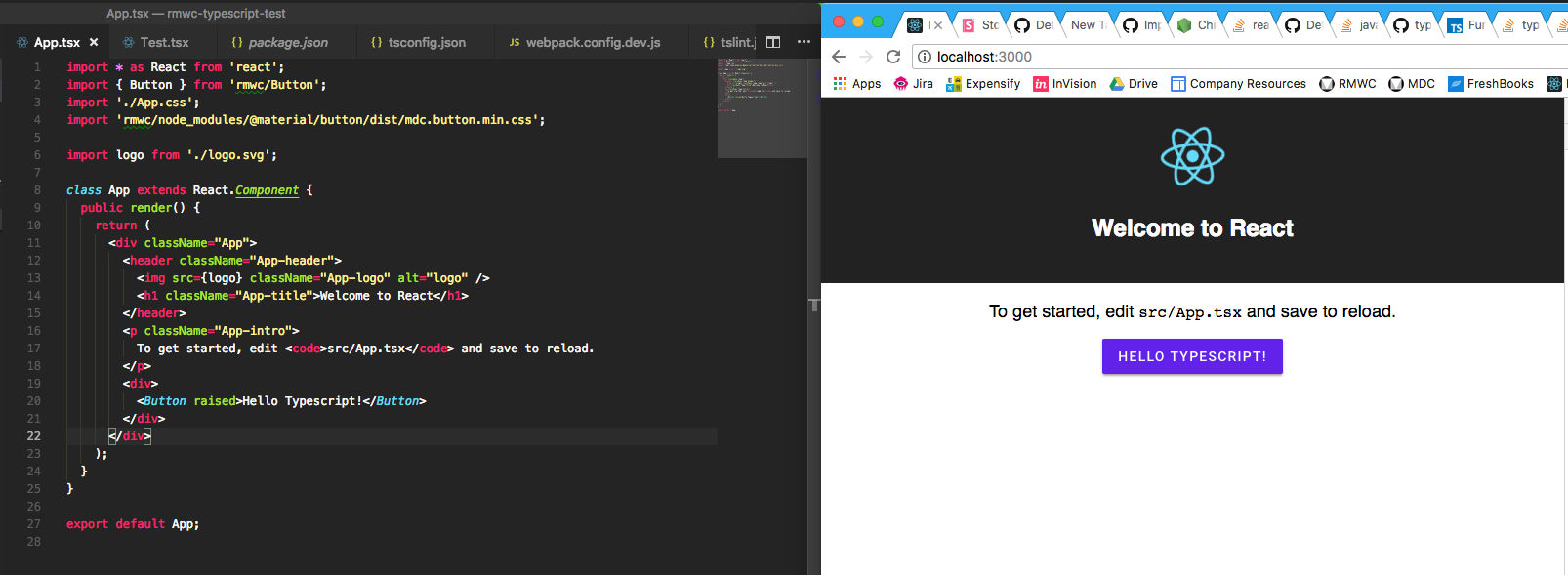Open the Jira bookmark
The width and height of the screenshot is (1568, 575).
pyautogui.click(x=914, y=84)
